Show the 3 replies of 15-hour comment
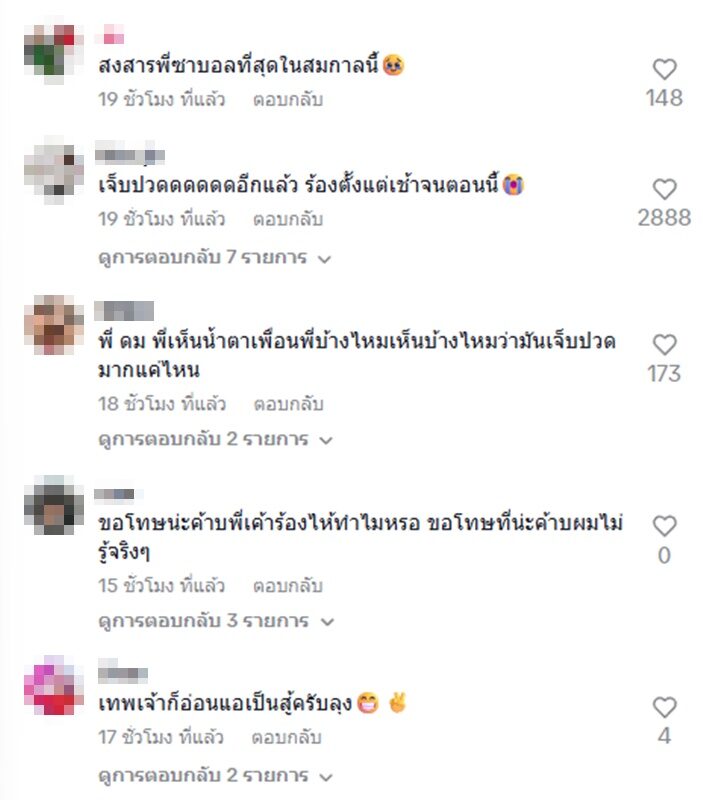703x800 pixels. [216, 620]
